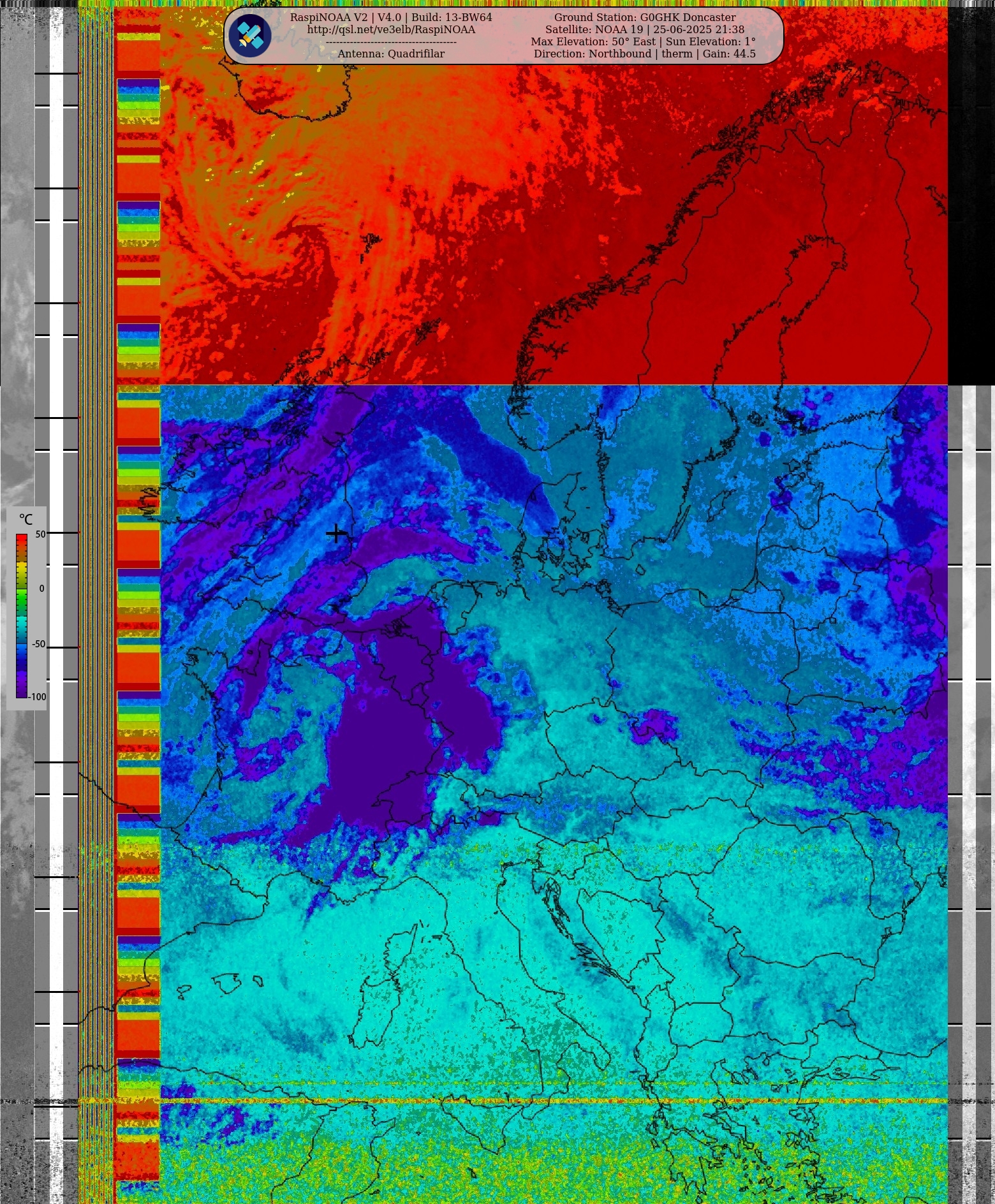Screen dimensions: 995x1204
Task: Click the 'Max Elevation: 50° East' line
Action: point(644,42)
